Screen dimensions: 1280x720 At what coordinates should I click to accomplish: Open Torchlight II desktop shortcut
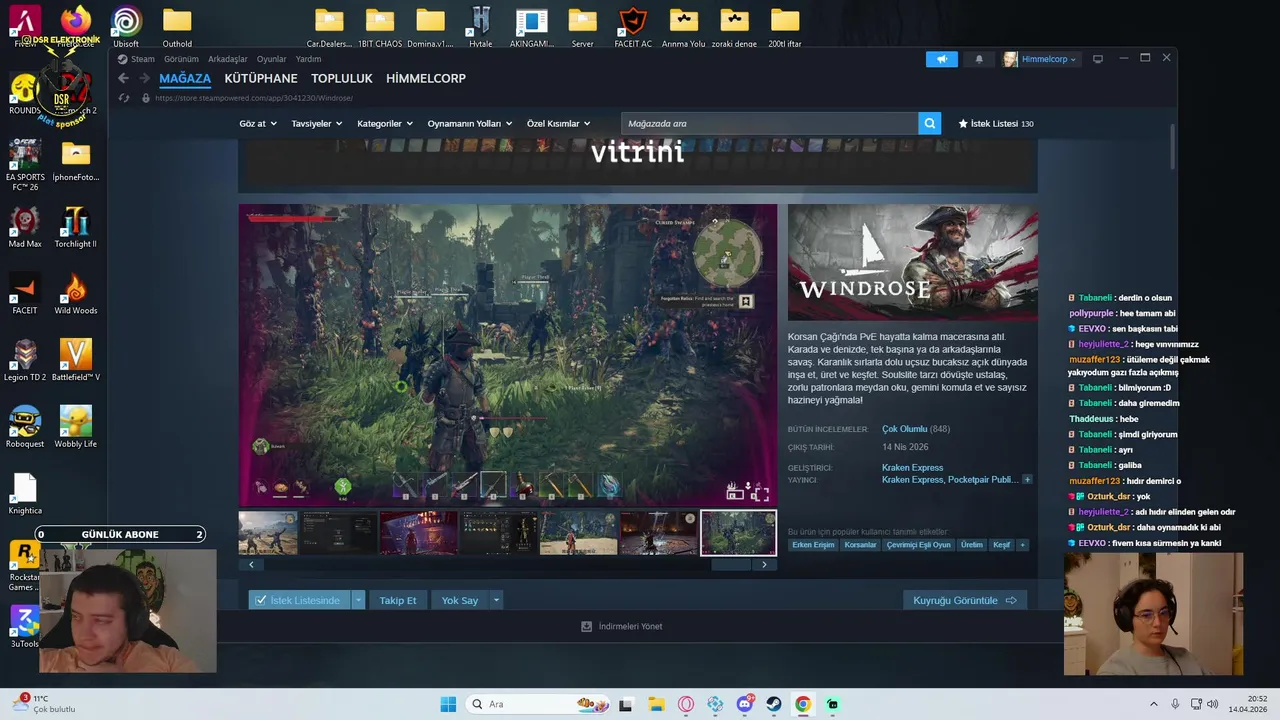76,227
